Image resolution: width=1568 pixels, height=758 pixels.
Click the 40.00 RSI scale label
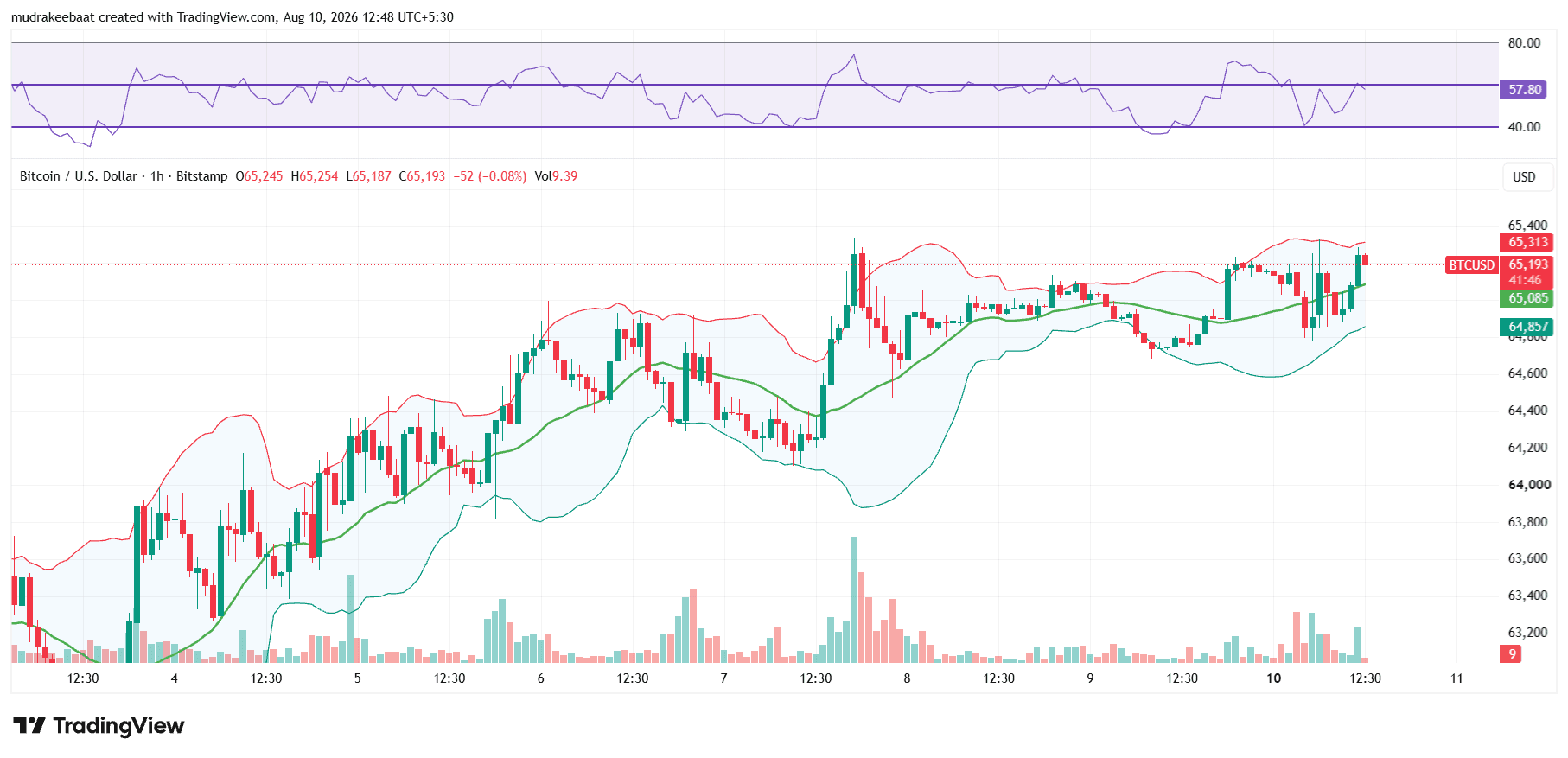1524,127
